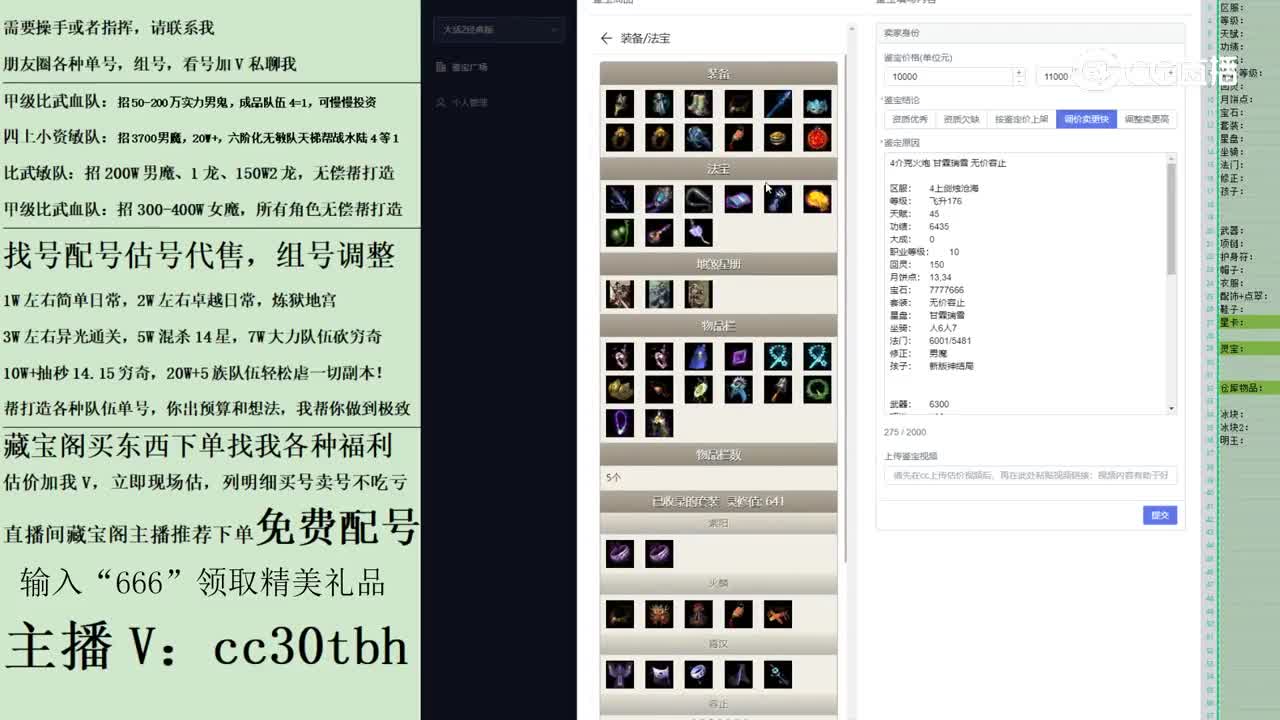Click the 物品栏 section header
The image size is (1280, 720).
(x=718, y=326)
